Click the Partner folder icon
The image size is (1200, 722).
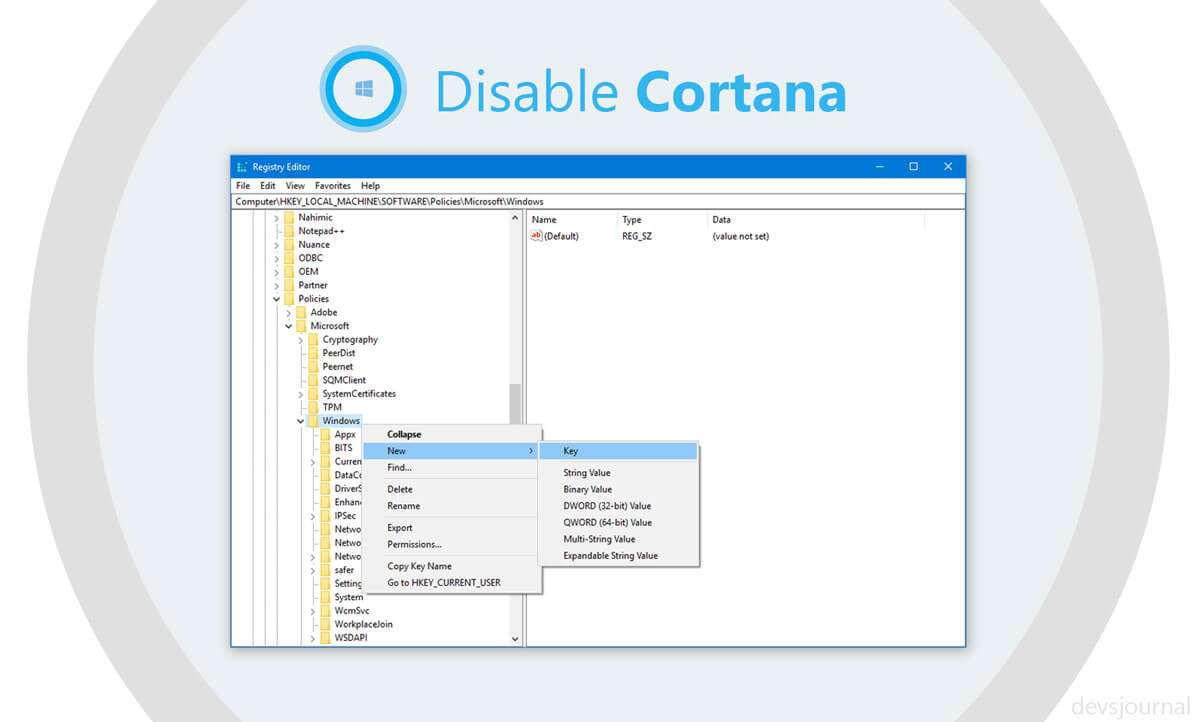(289, 285)
